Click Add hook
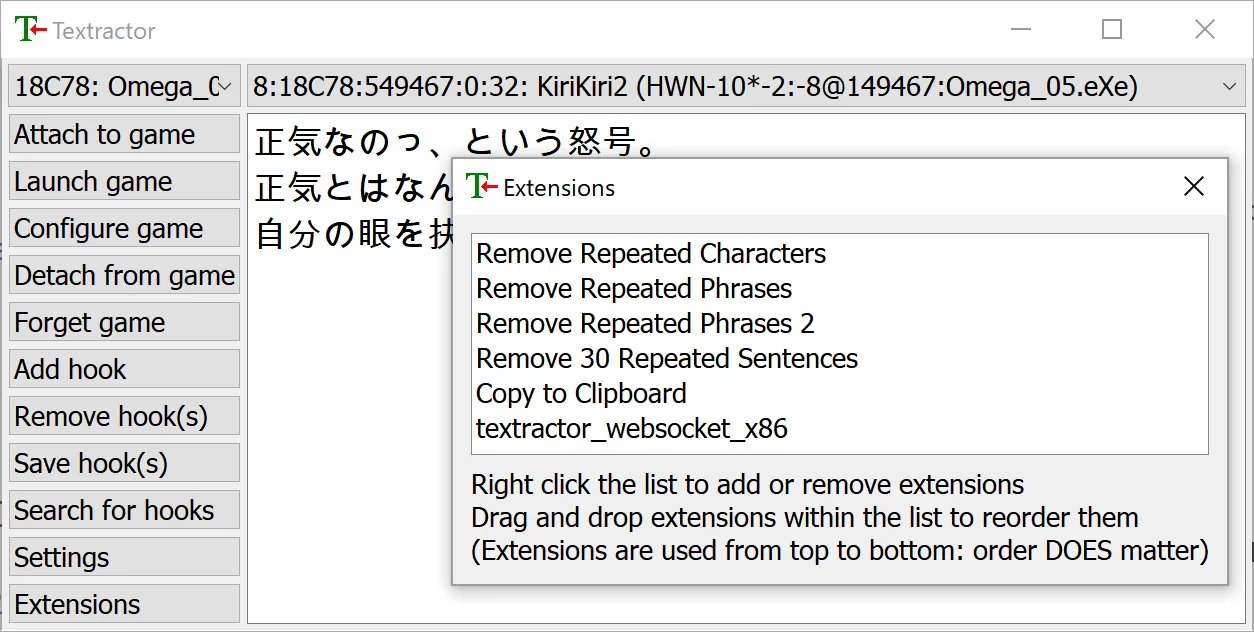 click(103, 369)
